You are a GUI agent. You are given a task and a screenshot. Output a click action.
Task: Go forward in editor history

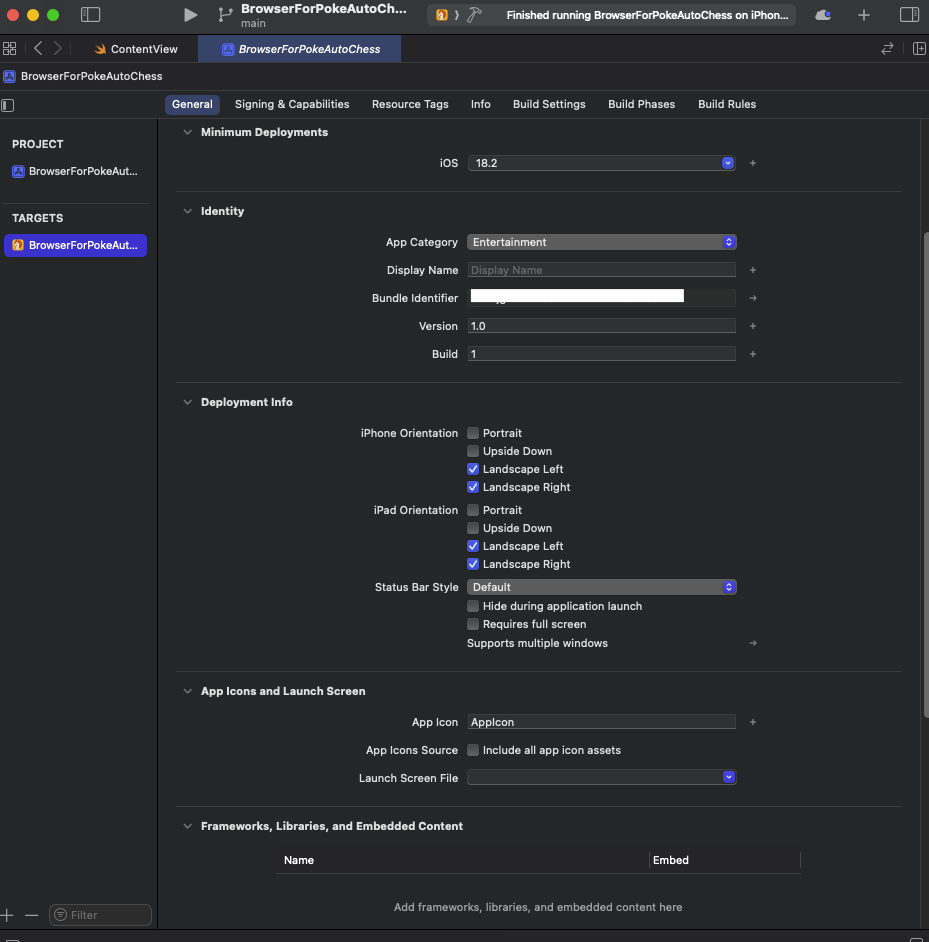point(58,49)
